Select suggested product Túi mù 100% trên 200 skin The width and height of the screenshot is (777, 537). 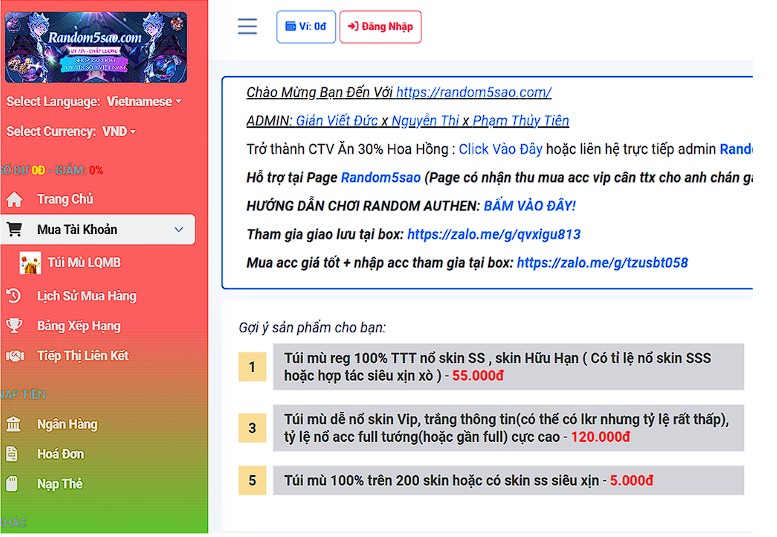pyautogui.click(x=508, y=481)
